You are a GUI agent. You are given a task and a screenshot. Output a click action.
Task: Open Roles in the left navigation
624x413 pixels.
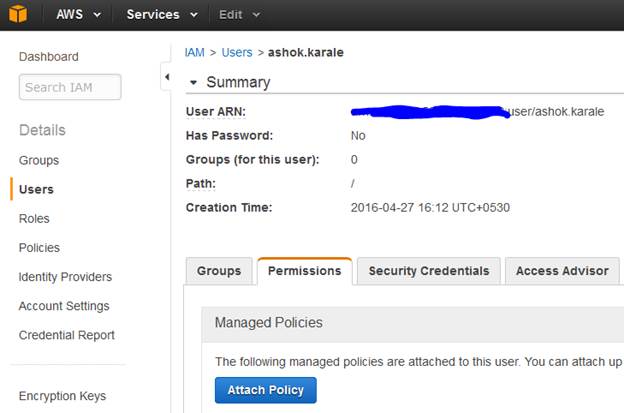(x=34, y=218)
